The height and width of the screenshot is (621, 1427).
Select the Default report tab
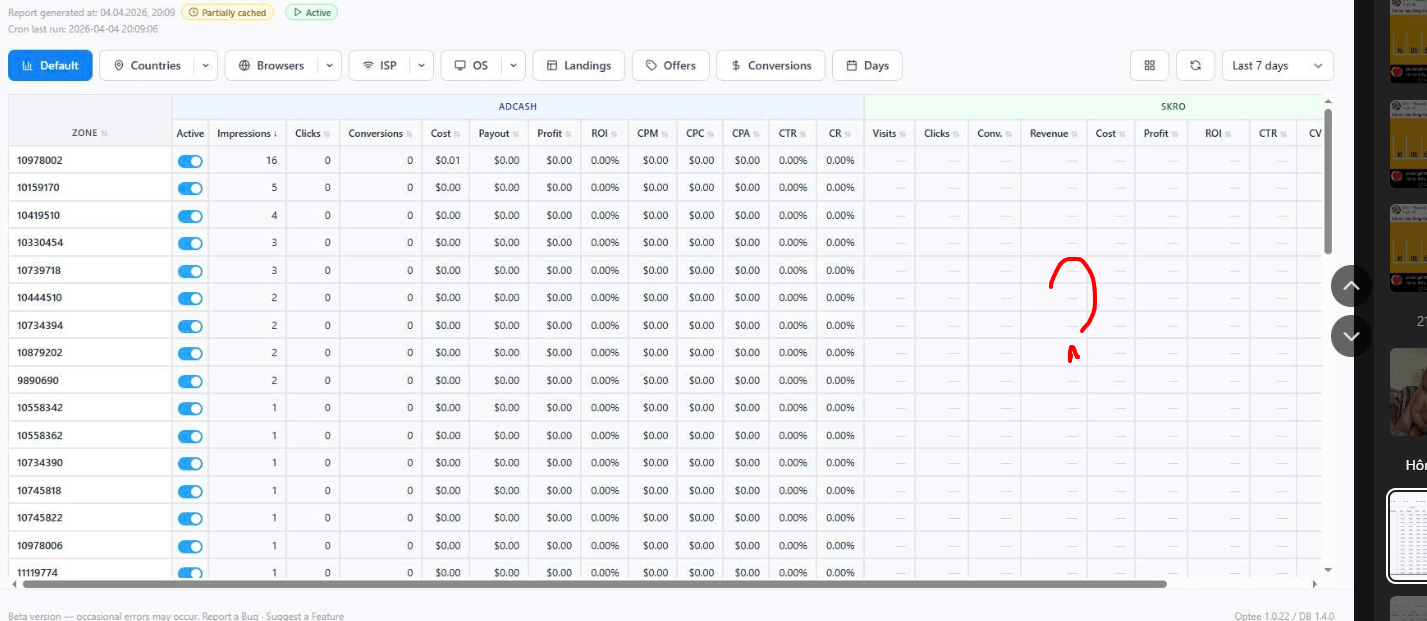[50, 65]
